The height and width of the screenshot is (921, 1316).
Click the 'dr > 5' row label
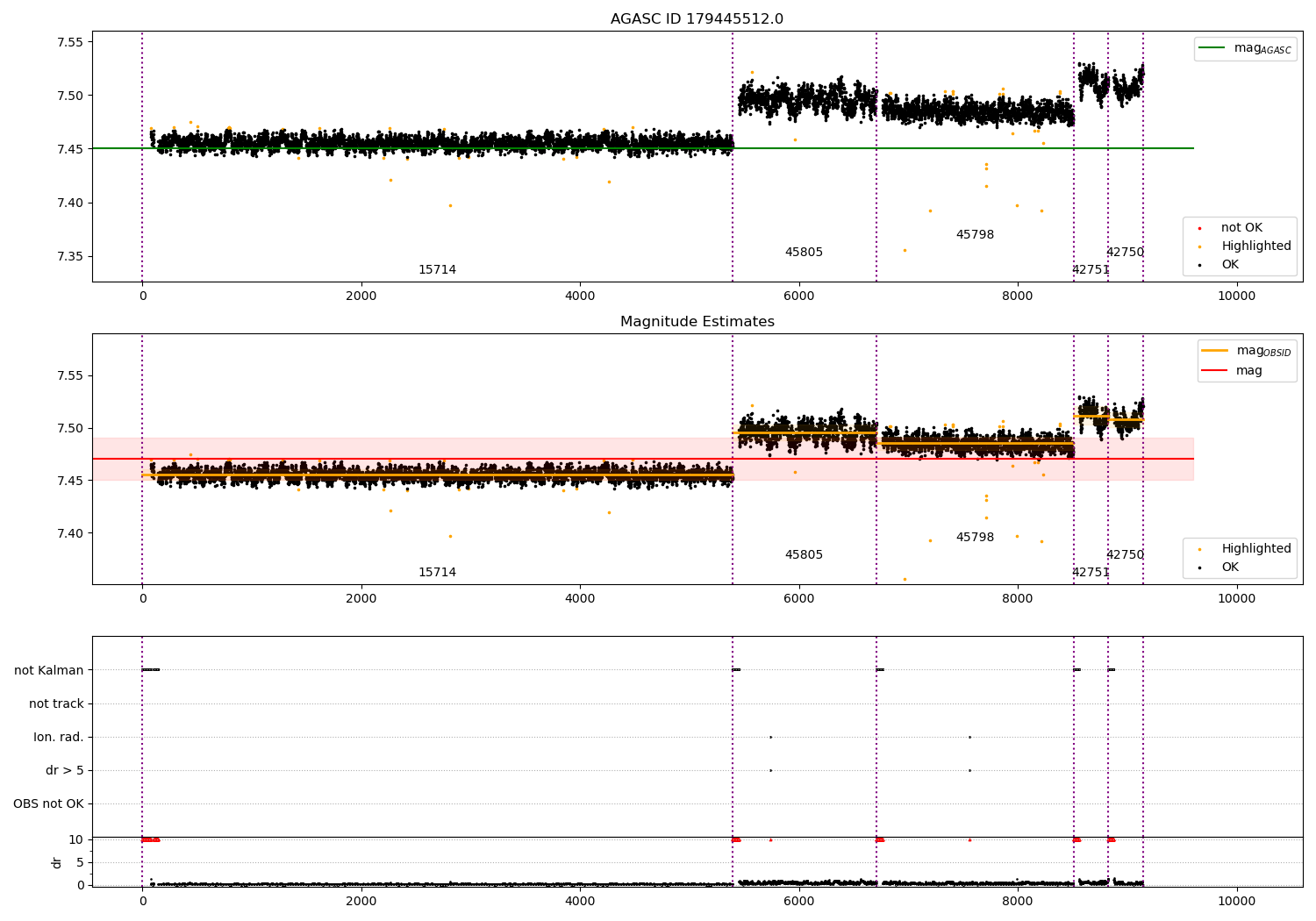[65, 770]
